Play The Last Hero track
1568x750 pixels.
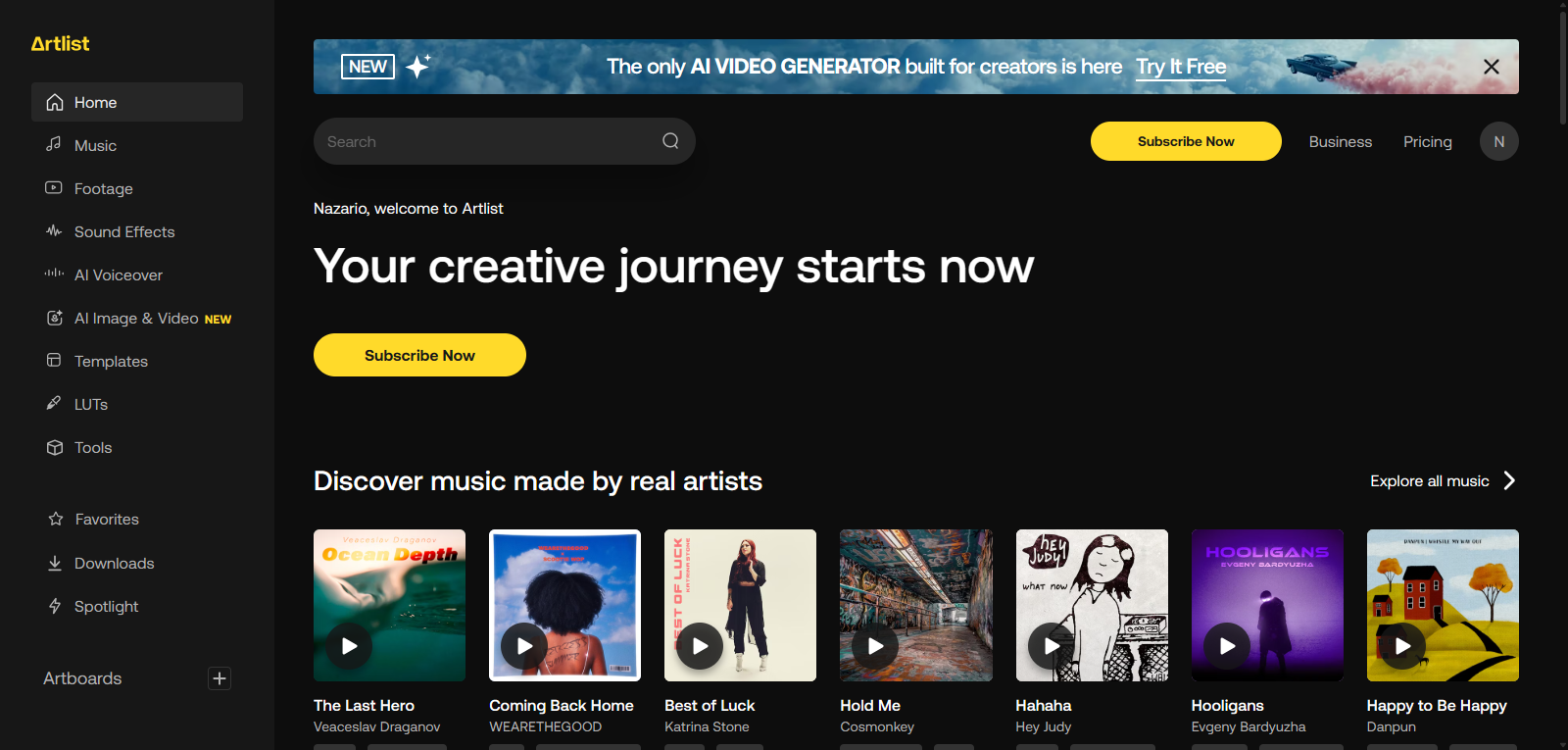[x=349, y=646]
